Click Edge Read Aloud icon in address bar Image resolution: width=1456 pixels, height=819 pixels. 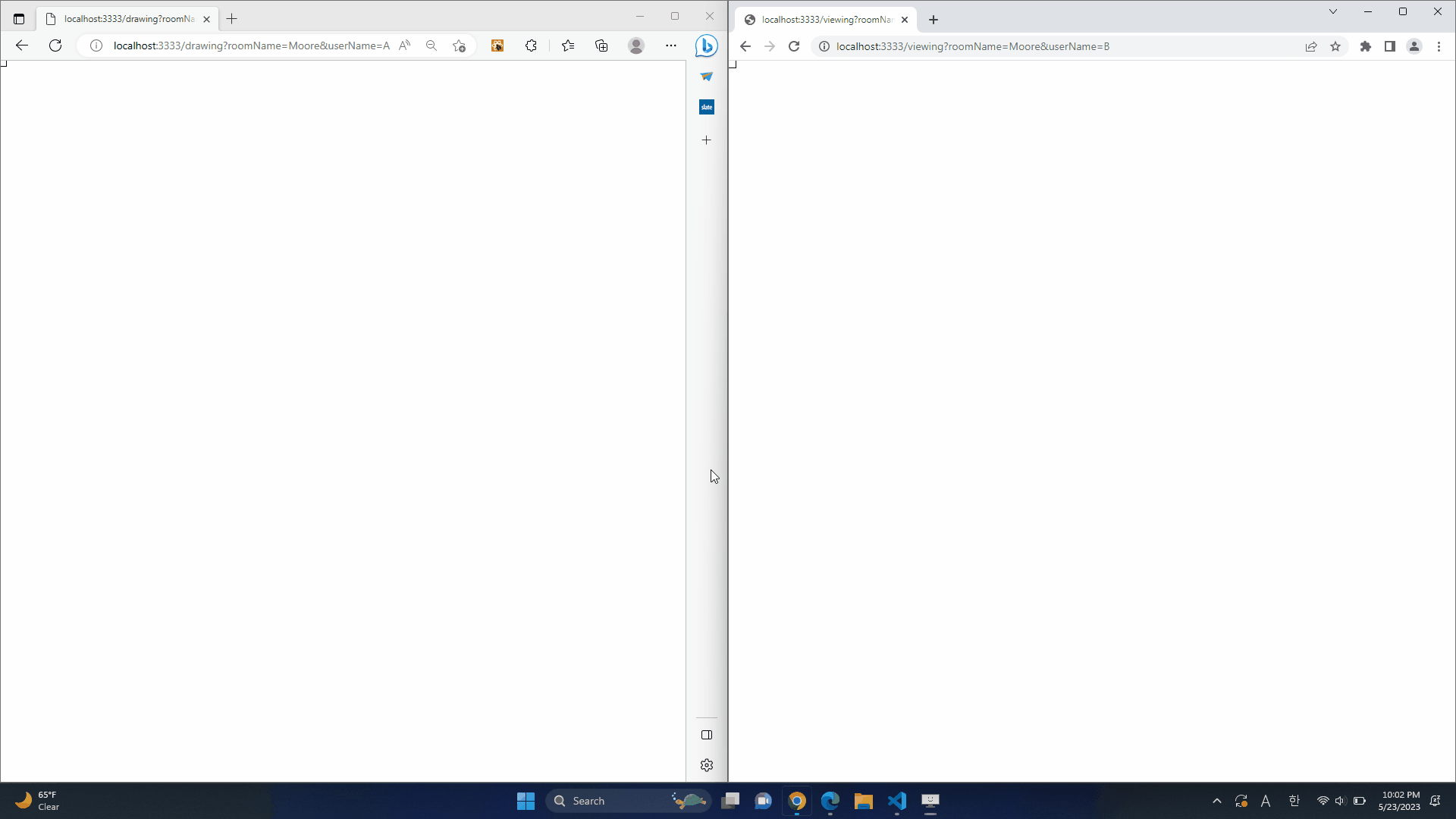[x=405, y=45]
